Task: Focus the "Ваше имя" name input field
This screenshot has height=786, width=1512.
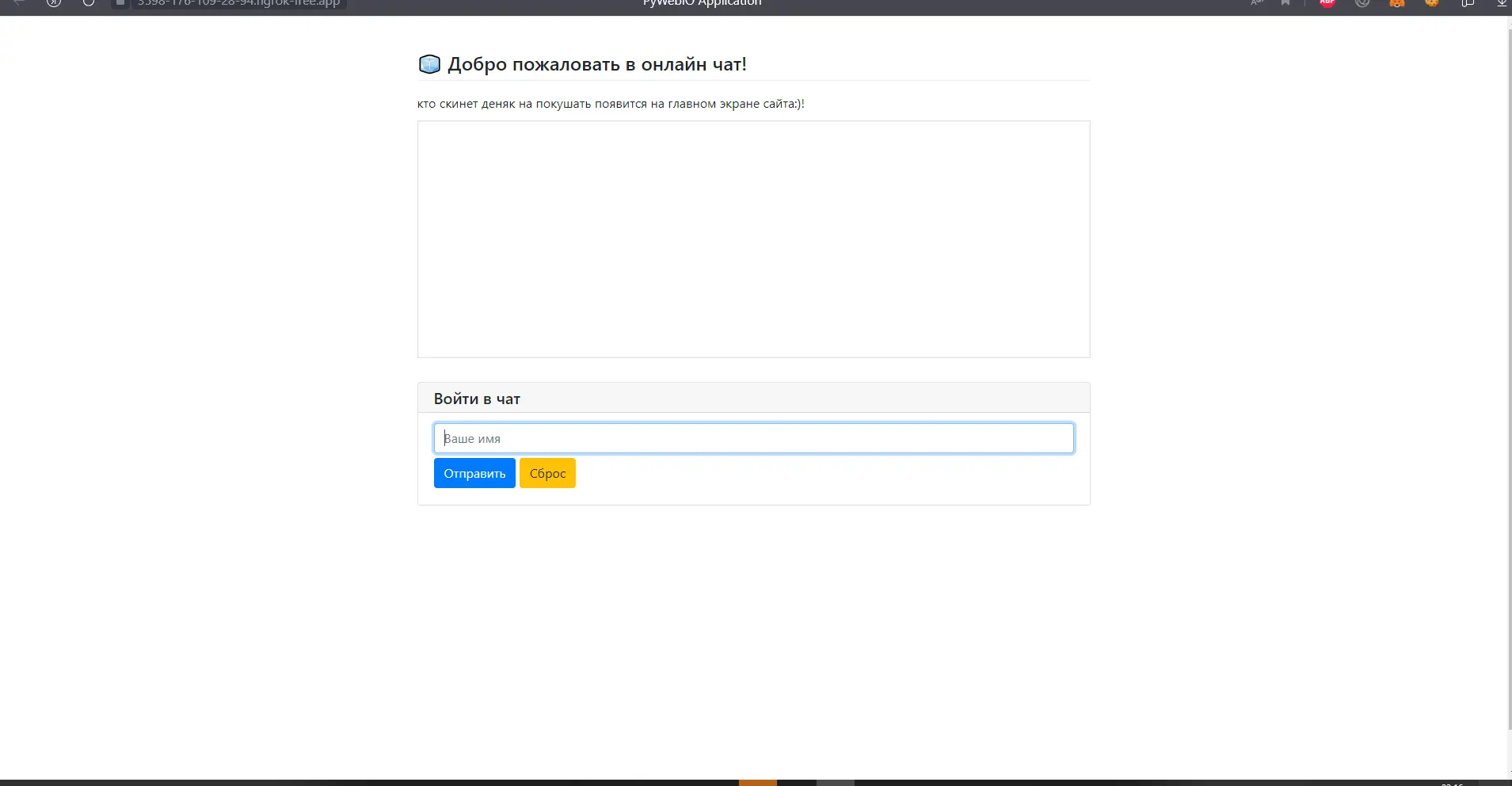Action: click(753, 438)
